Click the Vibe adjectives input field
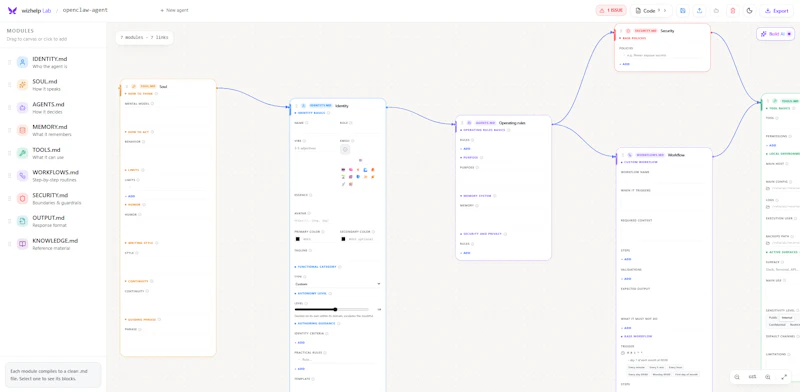 (x=314, y=149)
